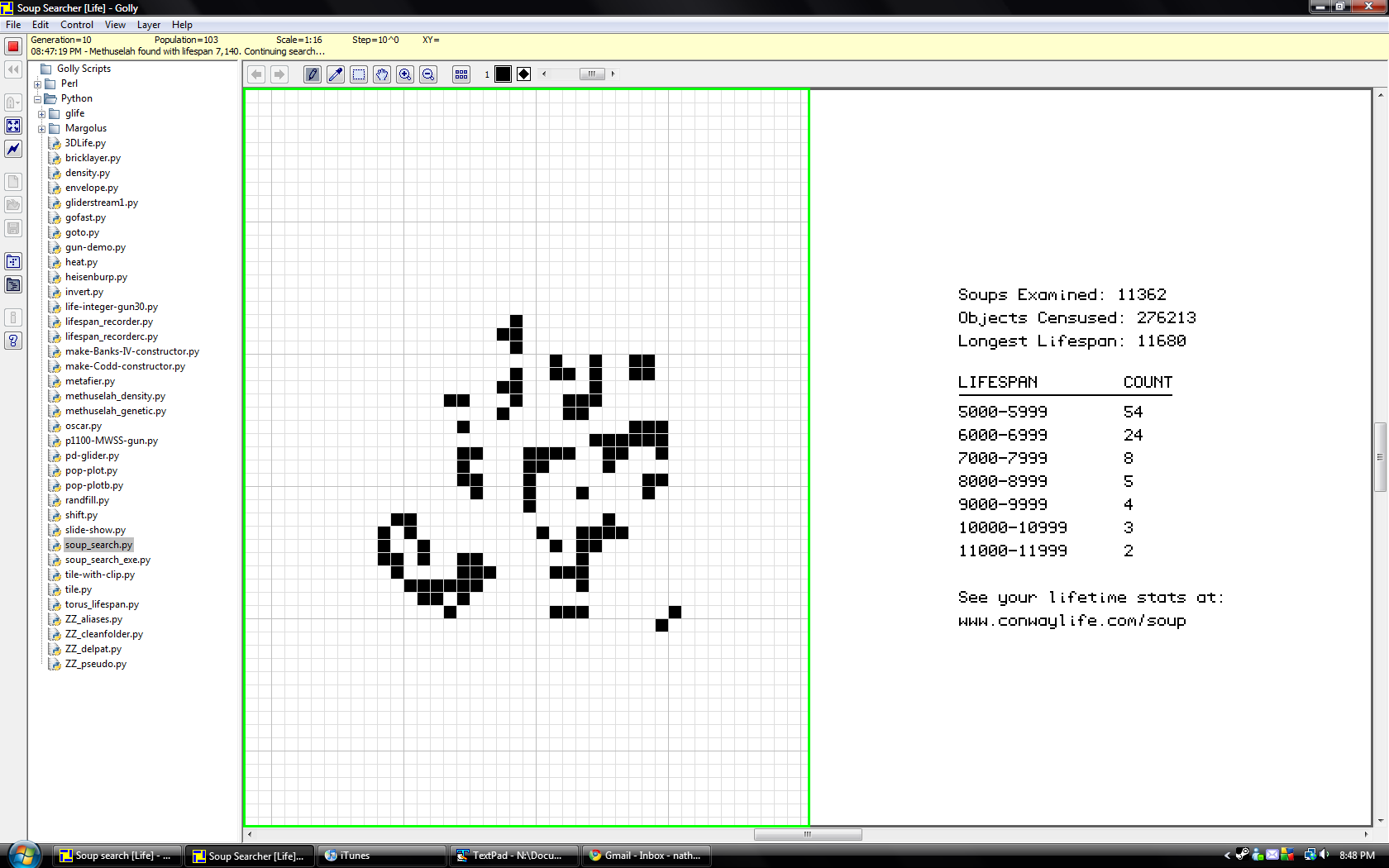Click state slider left arrow
The height and width of the screenshot is (868, 1389).
544,74
